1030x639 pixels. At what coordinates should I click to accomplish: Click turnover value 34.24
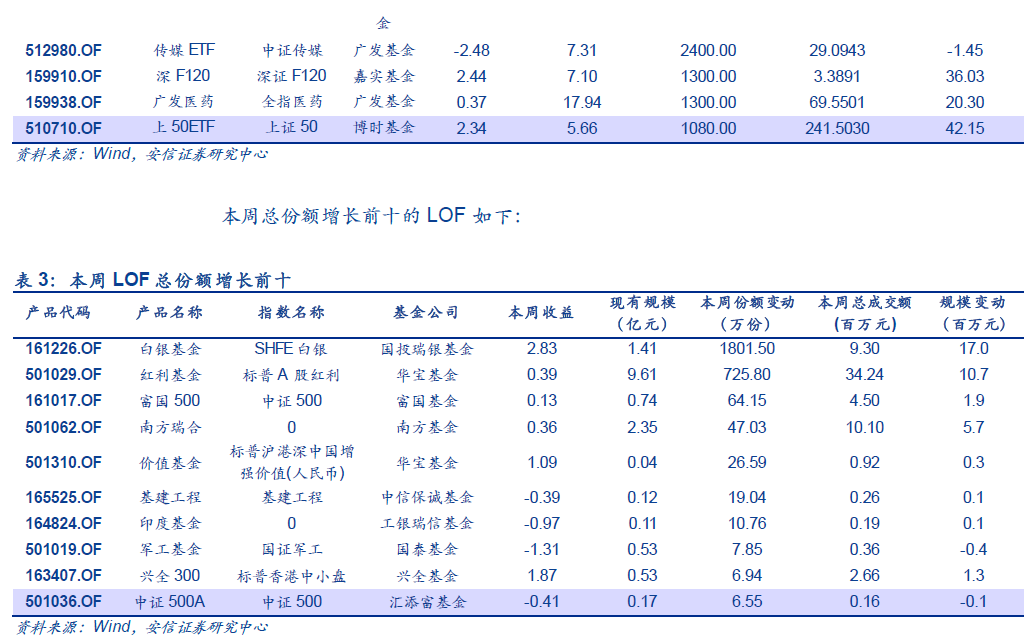point(864,375)
